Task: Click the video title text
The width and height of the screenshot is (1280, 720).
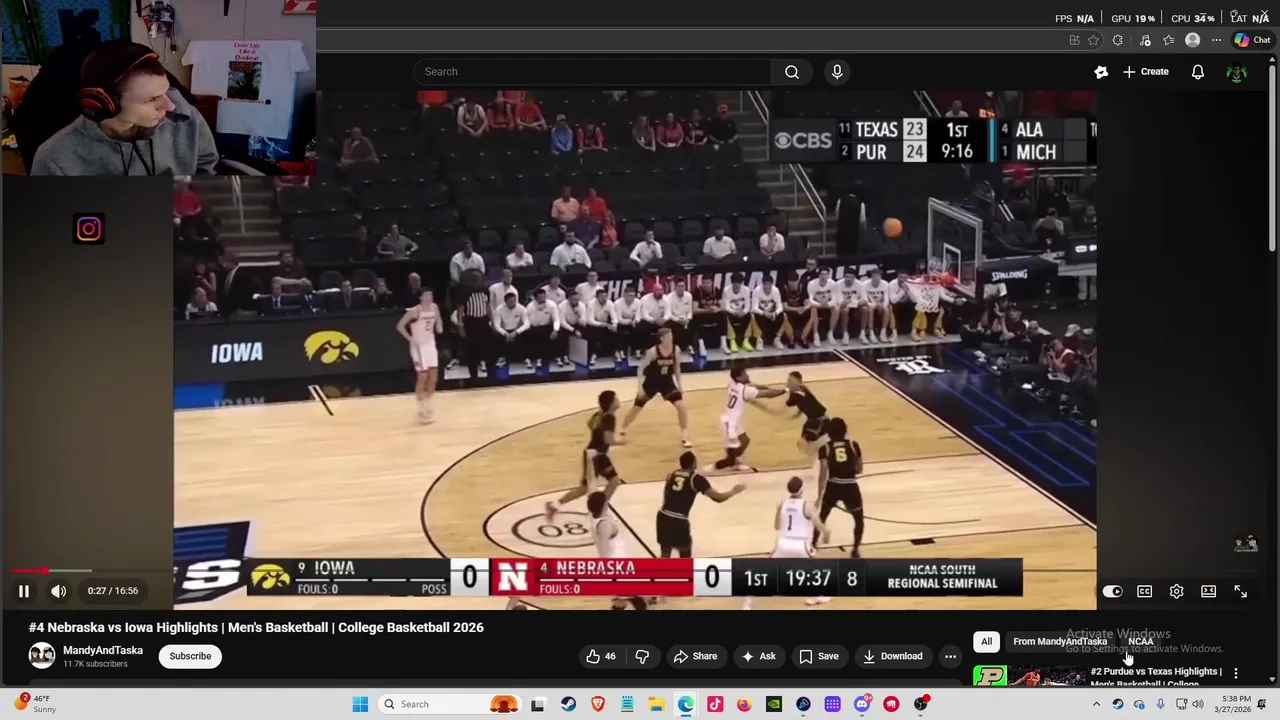Action: click(x=256, y=627)
